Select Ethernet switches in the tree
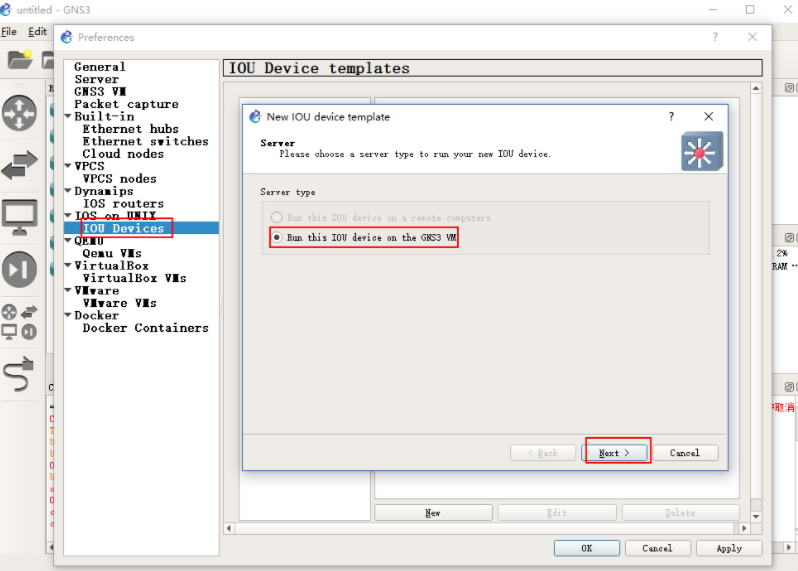798x571 pixels. tap(146, 141)
